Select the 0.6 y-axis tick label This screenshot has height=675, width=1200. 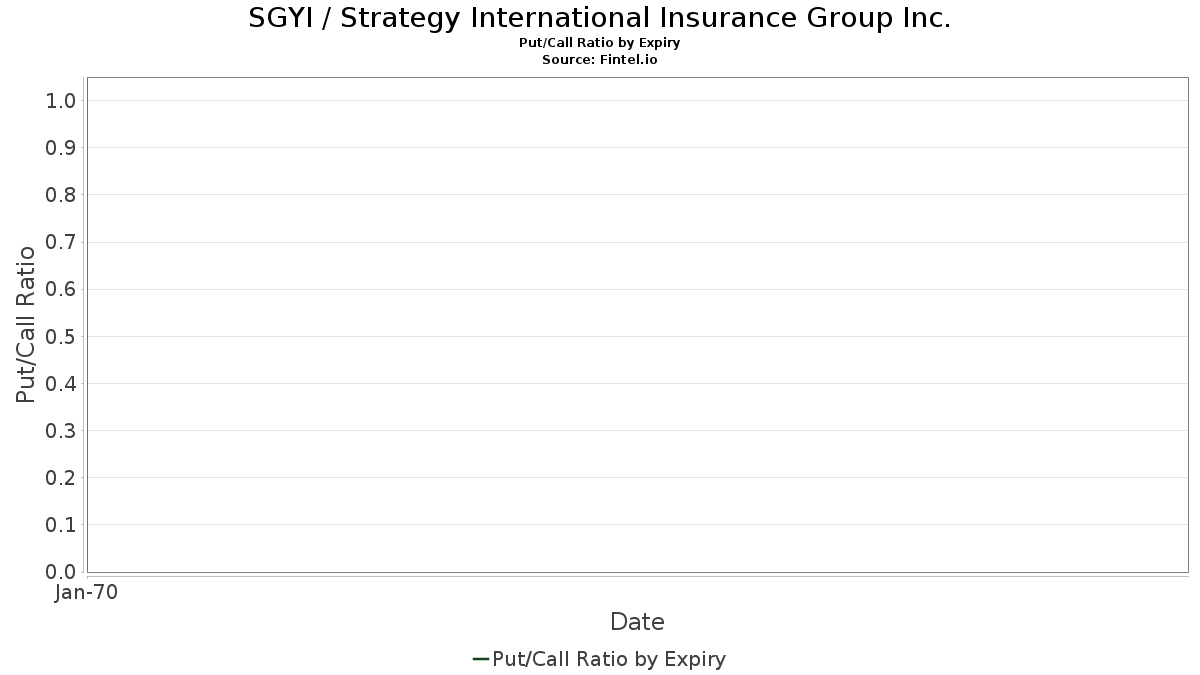pyautogui.click(x=61, y=289)
